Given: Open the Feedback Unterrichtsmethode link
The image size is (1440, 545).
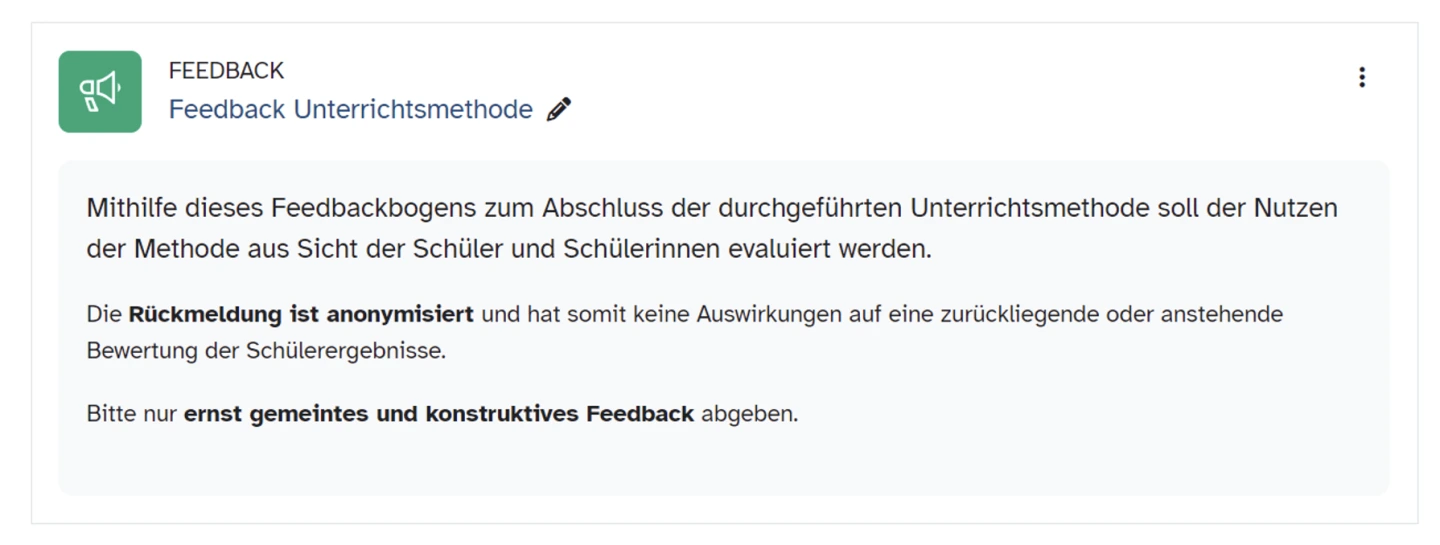Looking at the screenshot, I should (350, 109).
